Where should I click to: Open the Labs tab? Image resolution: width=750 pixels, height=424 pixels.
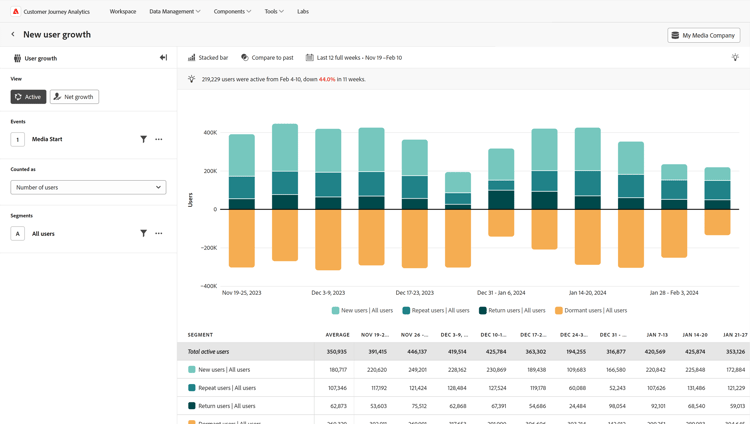(x=303, y=12)
